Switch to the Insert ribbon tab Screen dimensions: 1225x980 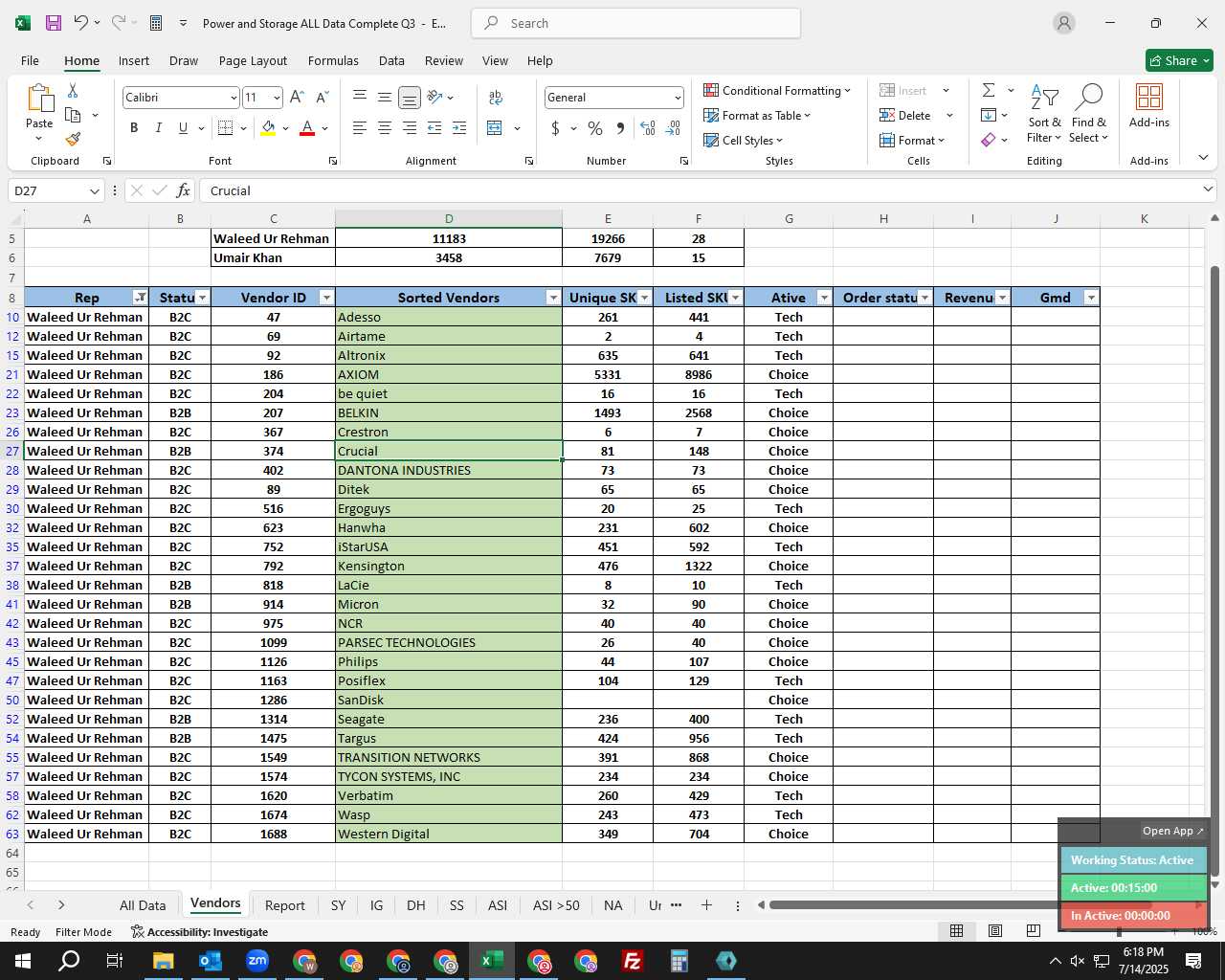(x=134, y=60)
